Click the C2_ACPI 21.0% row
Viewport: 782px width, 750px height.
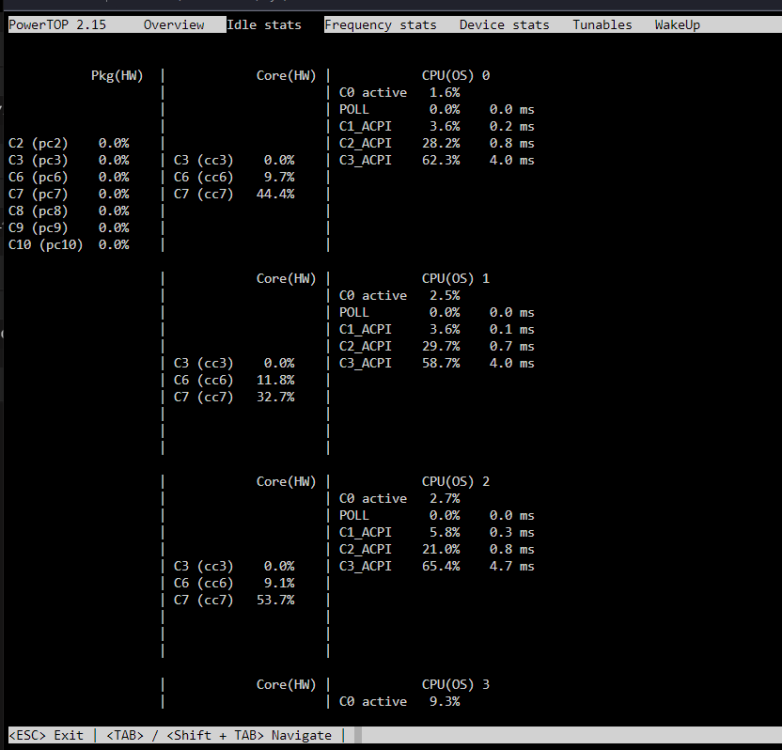[x=436, y=550]
